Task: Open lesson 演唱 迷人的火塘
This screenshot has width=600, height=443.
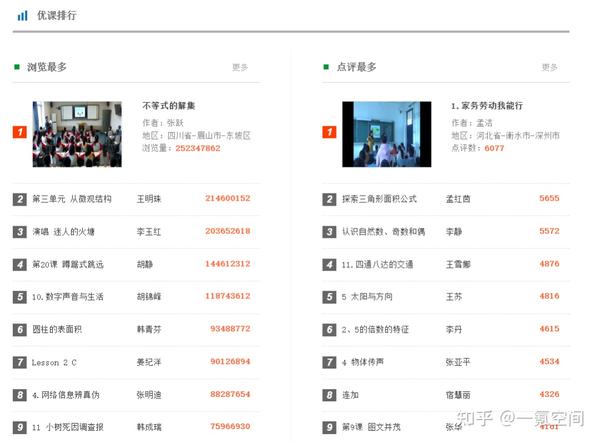Action: click(x=64, y=232)
